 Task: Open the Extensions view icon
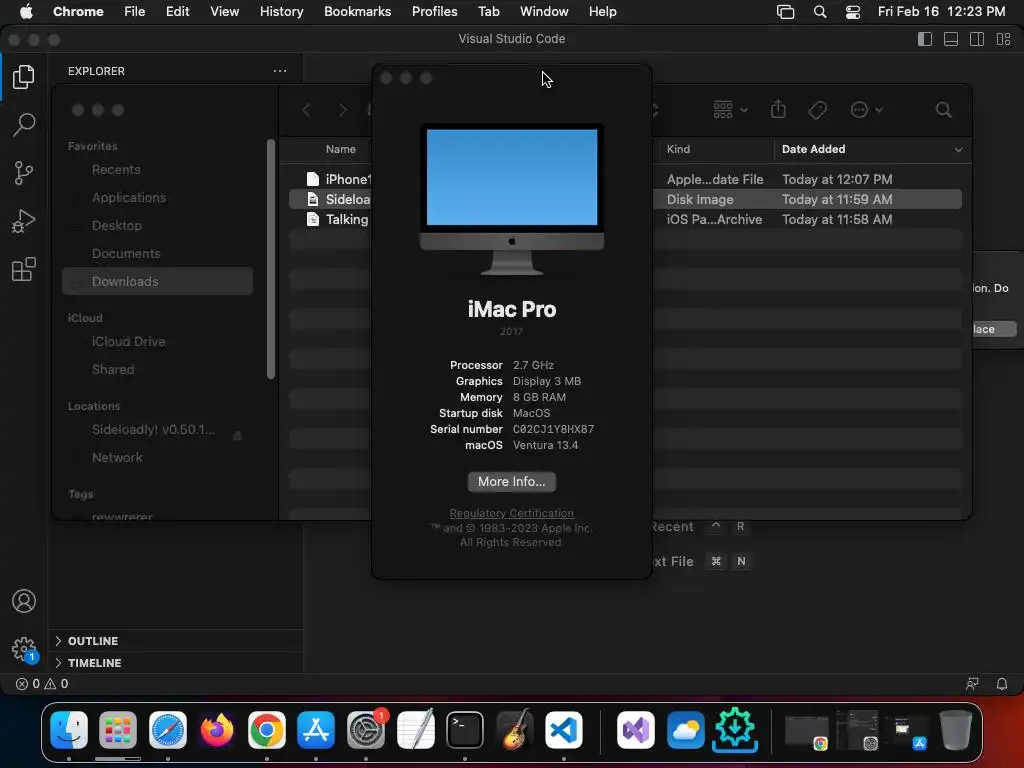24,269
